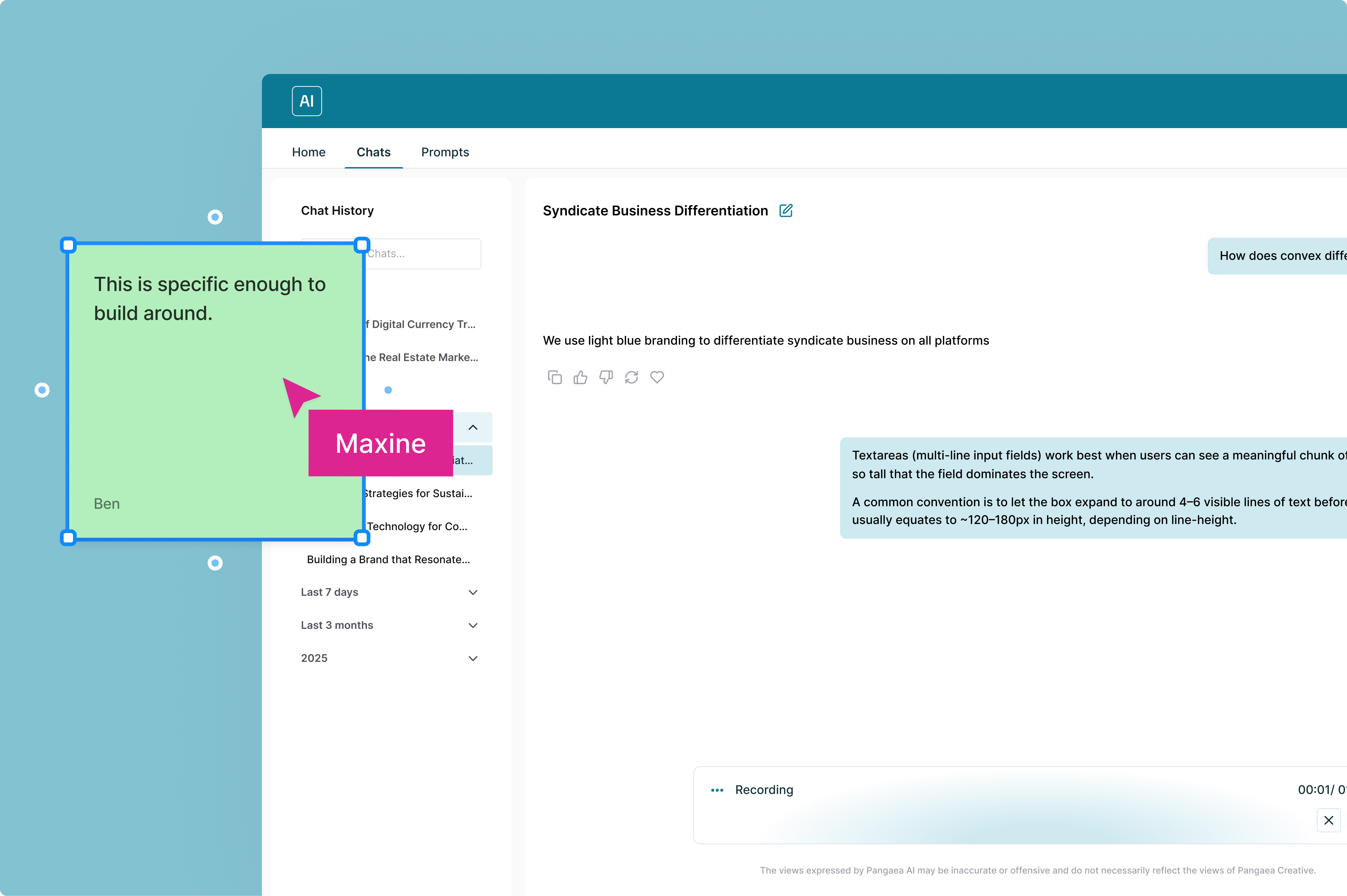This screenshot has height=896, width=1347.
Task: Select the Chats tab
Action: 373,152
